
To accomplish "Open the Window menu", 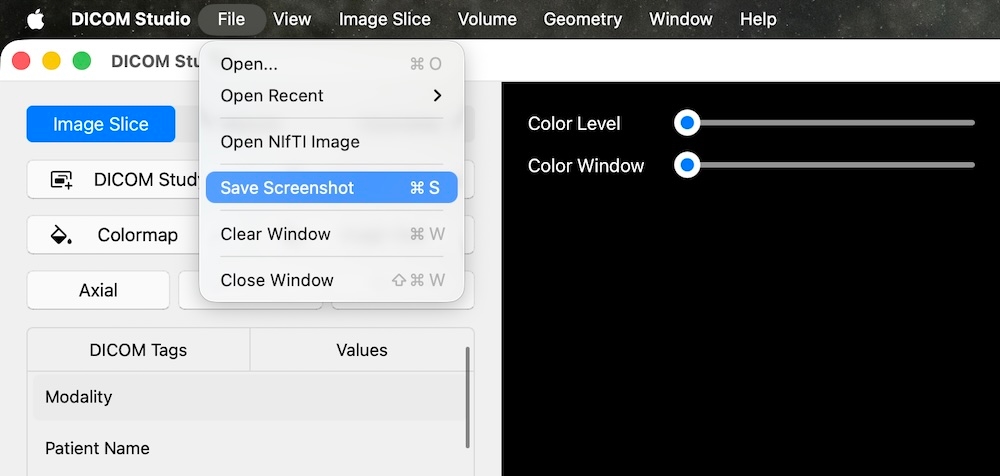I will (680, 19).
